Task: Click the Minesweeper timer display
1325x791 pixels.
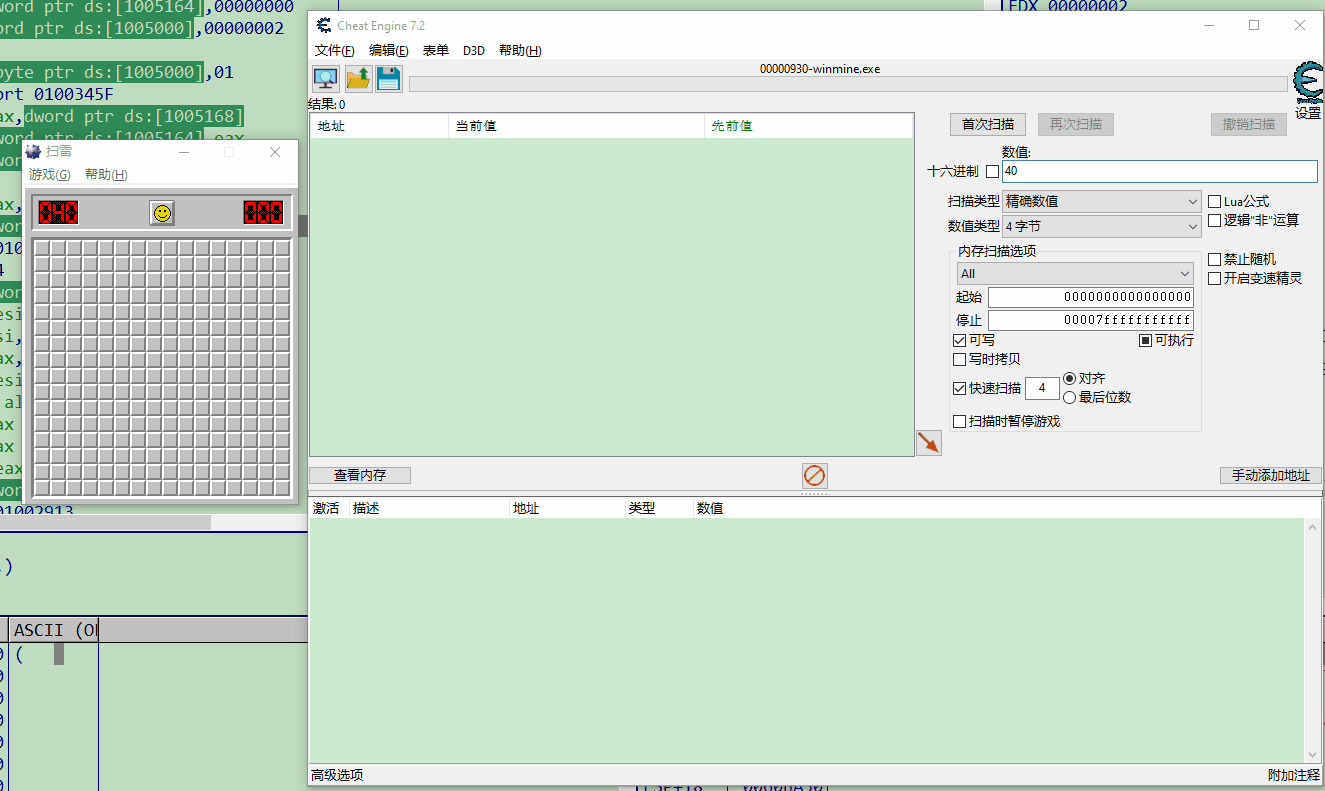Action: pyautogui.click(x=263, y=212)
